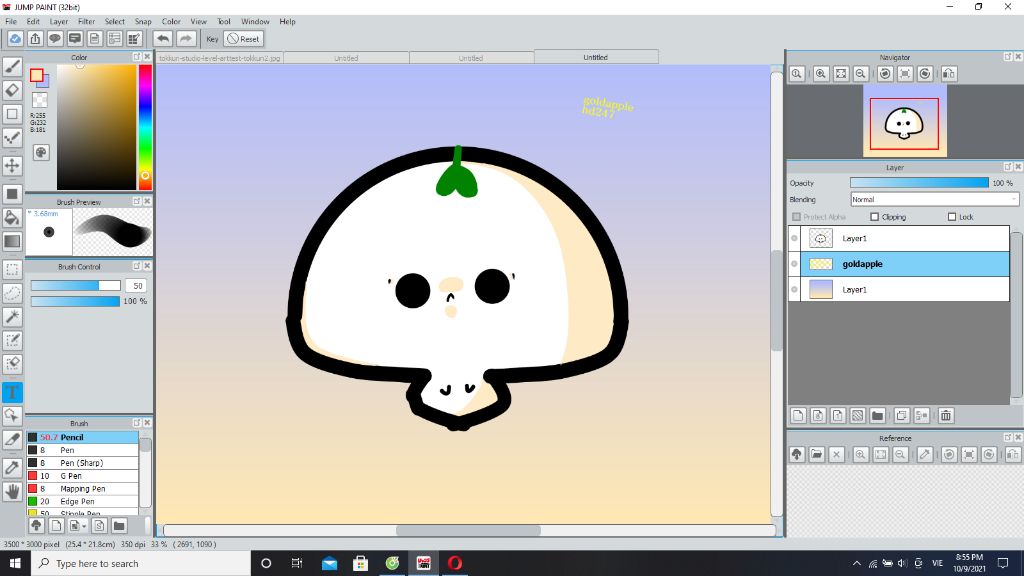The height and width of the screenshot is (576, 1024).
Task: Open the add-brush dropdown arrow in Brush panel
Action: click(x=84, y=526)
